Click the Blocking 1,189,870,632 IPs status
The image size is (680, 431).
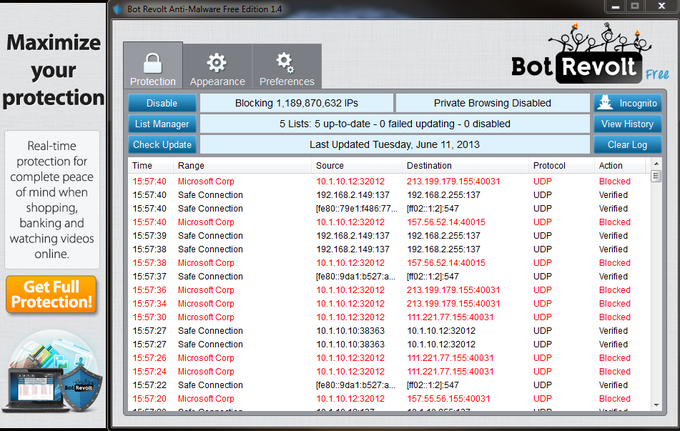[x=297, y=103]
